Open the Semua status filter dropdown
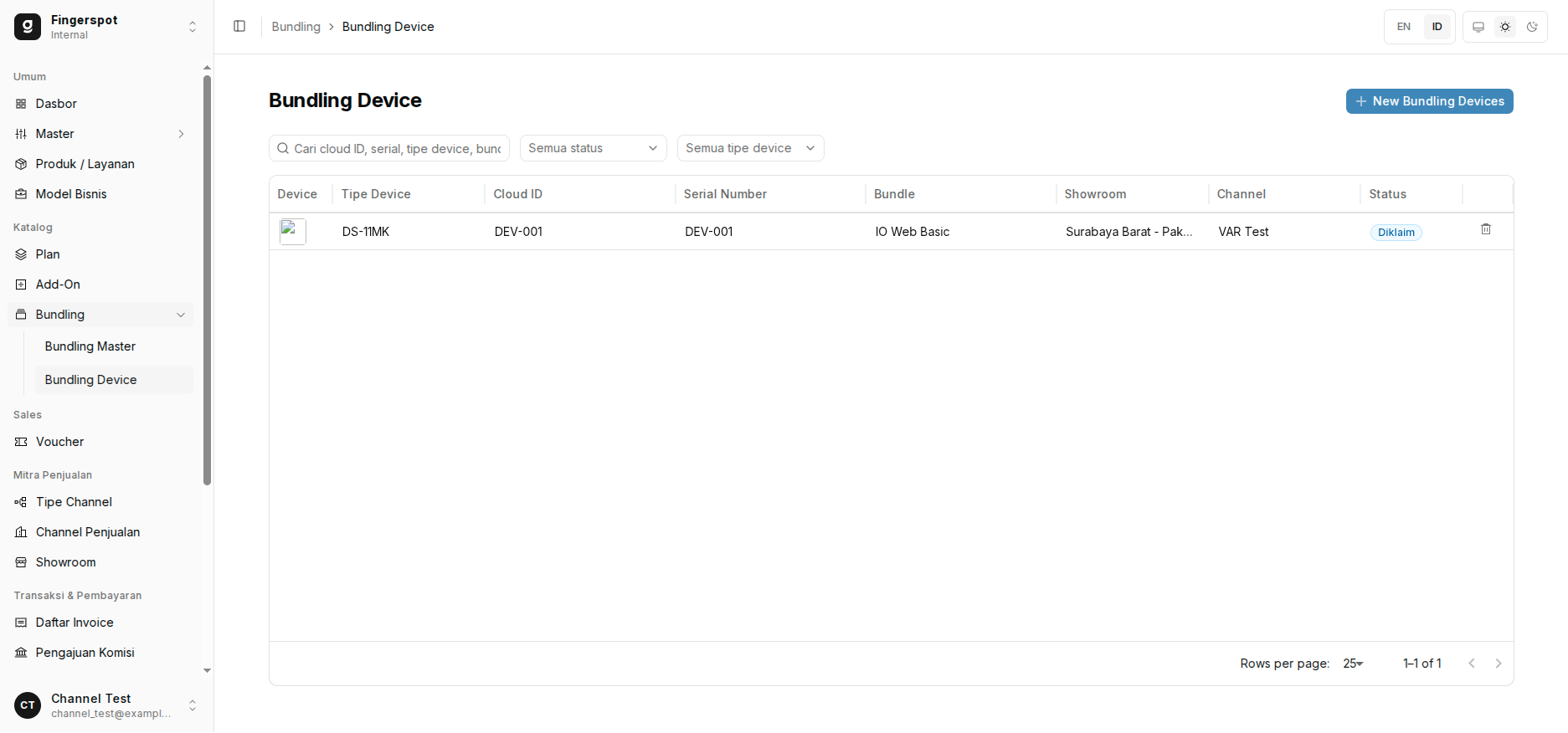This screenshot has width=1568, height=733. (594, 148)
